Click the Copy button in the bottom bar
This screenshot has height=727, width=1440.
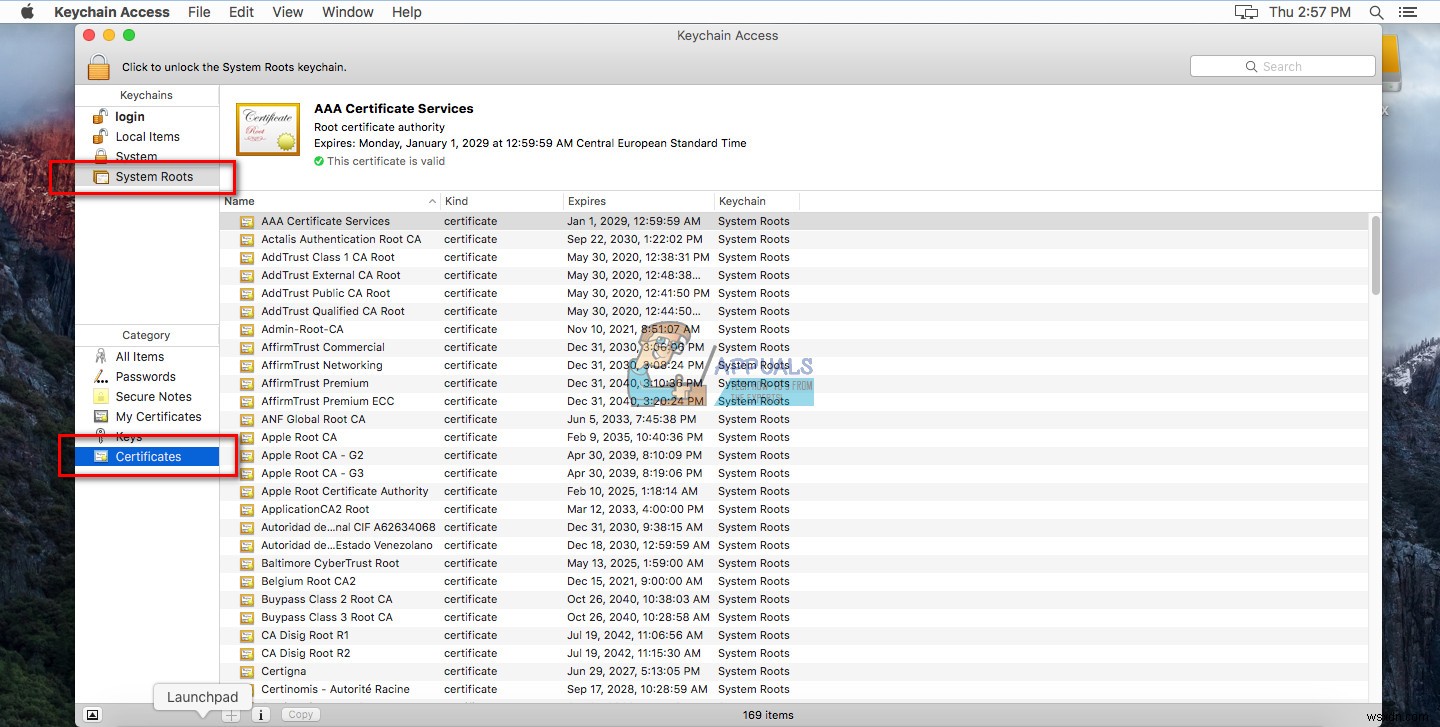(301, 715)
